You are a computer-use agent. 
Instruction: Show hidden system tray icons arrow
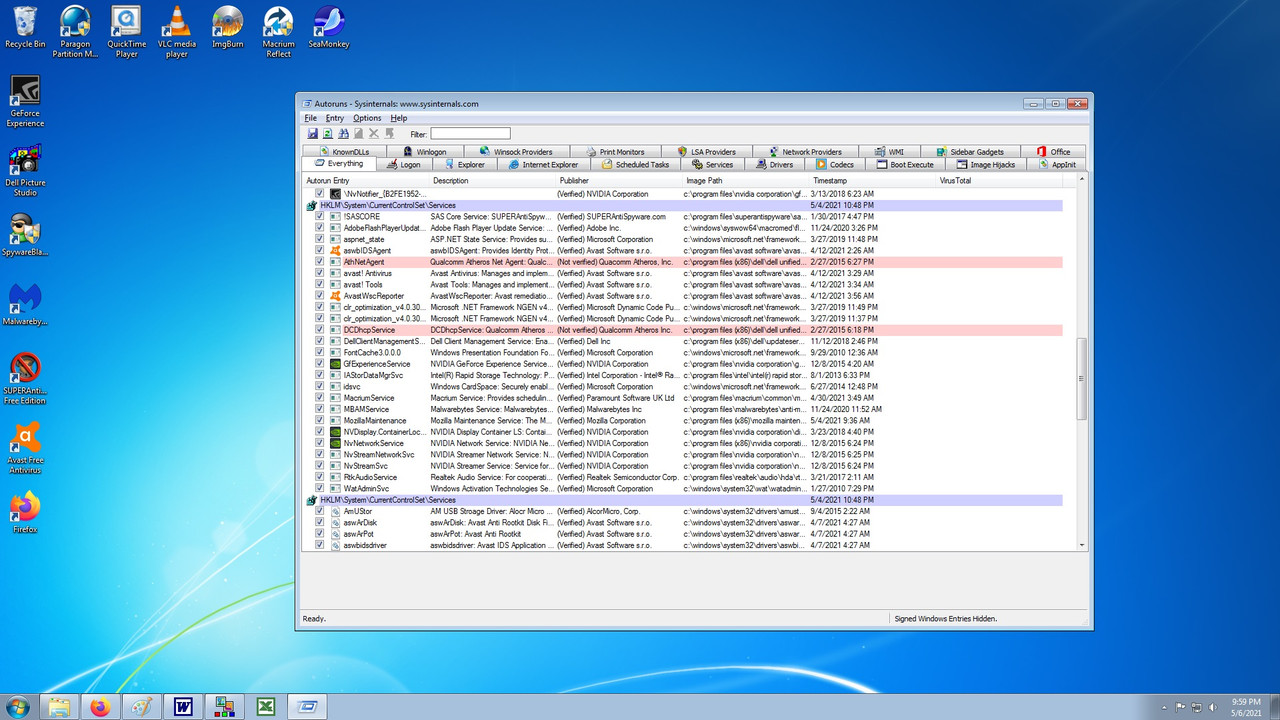point(1165,706)
